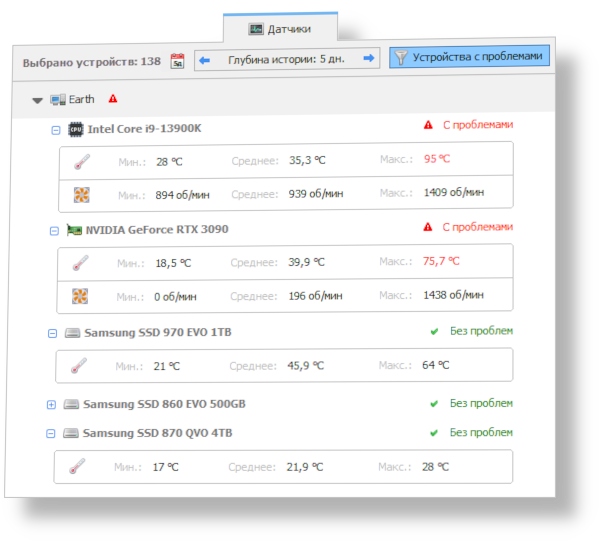Screen dimensions: 600x545
Task: Select NVIDIA max temperature 75,7 °C
Action: click(441, 261)
